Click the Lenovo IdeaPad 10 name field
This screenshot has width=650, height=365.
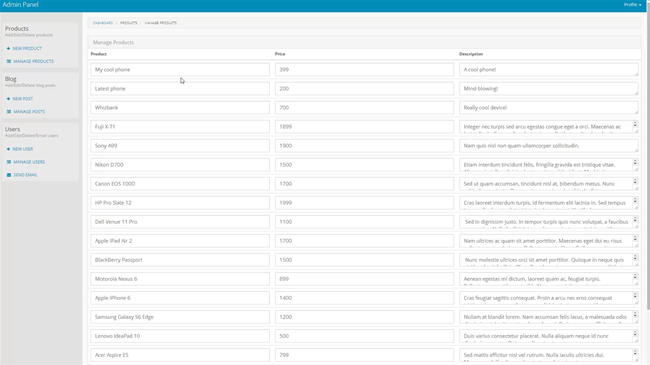point(180,337)
